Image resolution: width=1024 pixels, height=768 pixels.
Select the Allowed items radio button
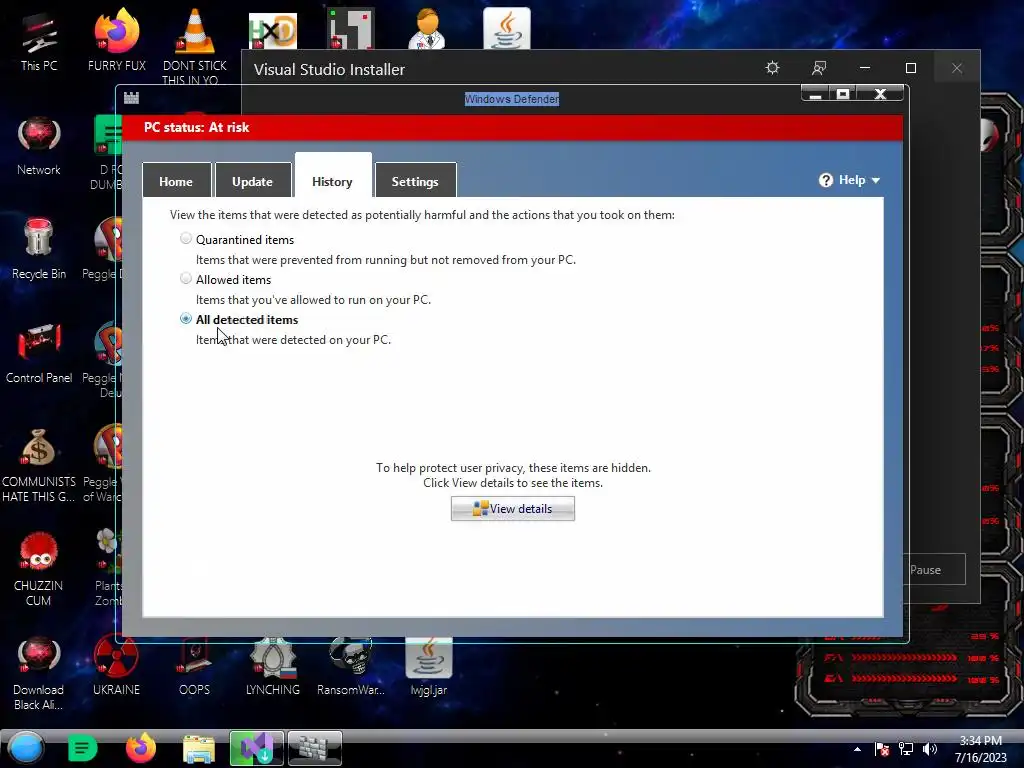click(x=186, y=279)
